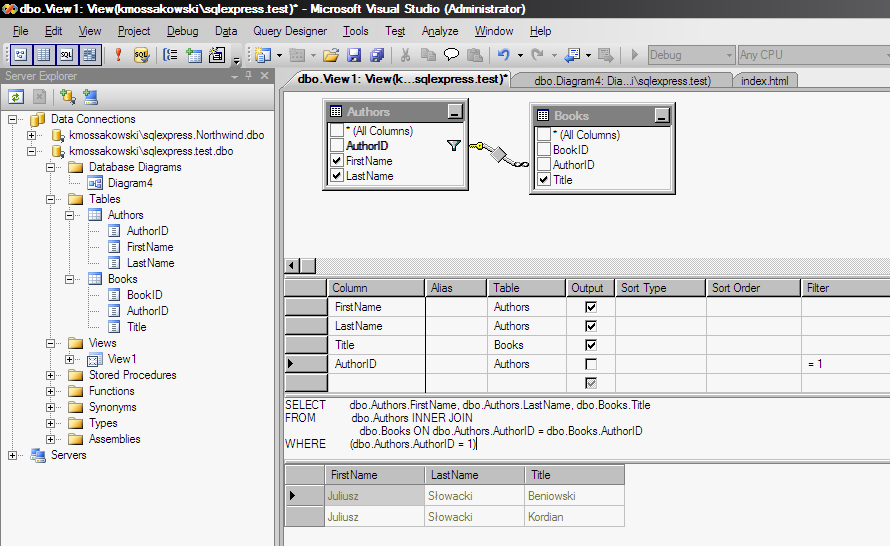Show the Criteria pane toolbar icon
Viewport: 890px width, 546px height.
click(x=44, y=55)
